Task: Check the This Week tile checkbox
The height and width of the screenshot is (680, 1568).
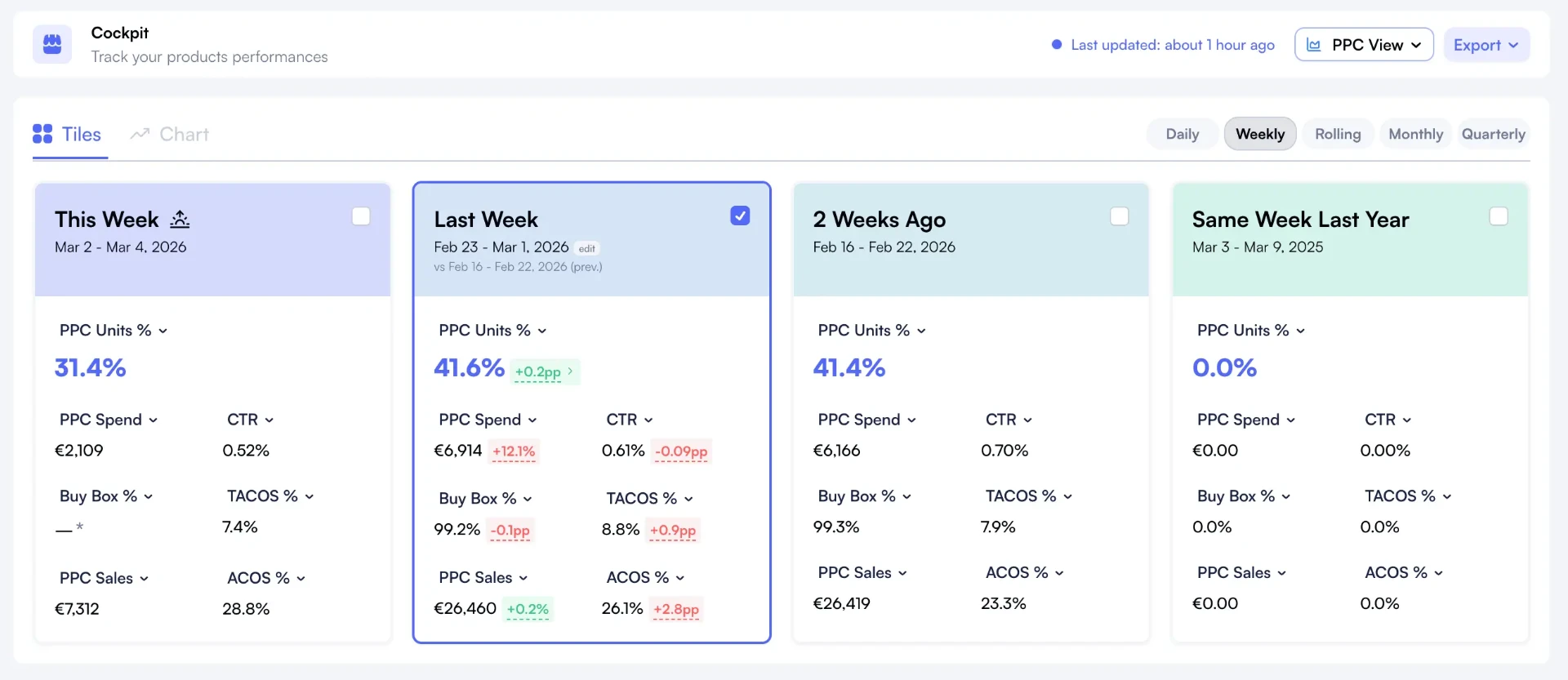Action: click(x=361, y=216)
